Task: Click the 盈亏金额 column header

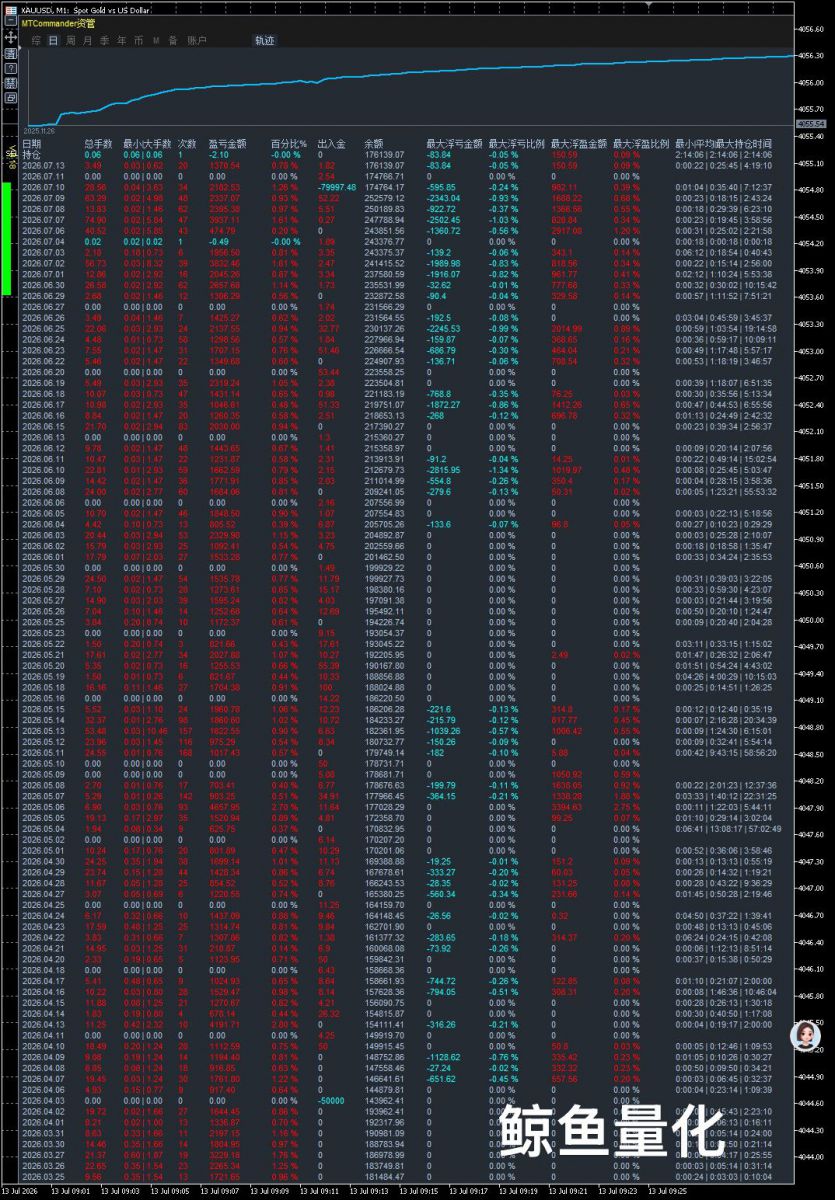Action: 228,144
